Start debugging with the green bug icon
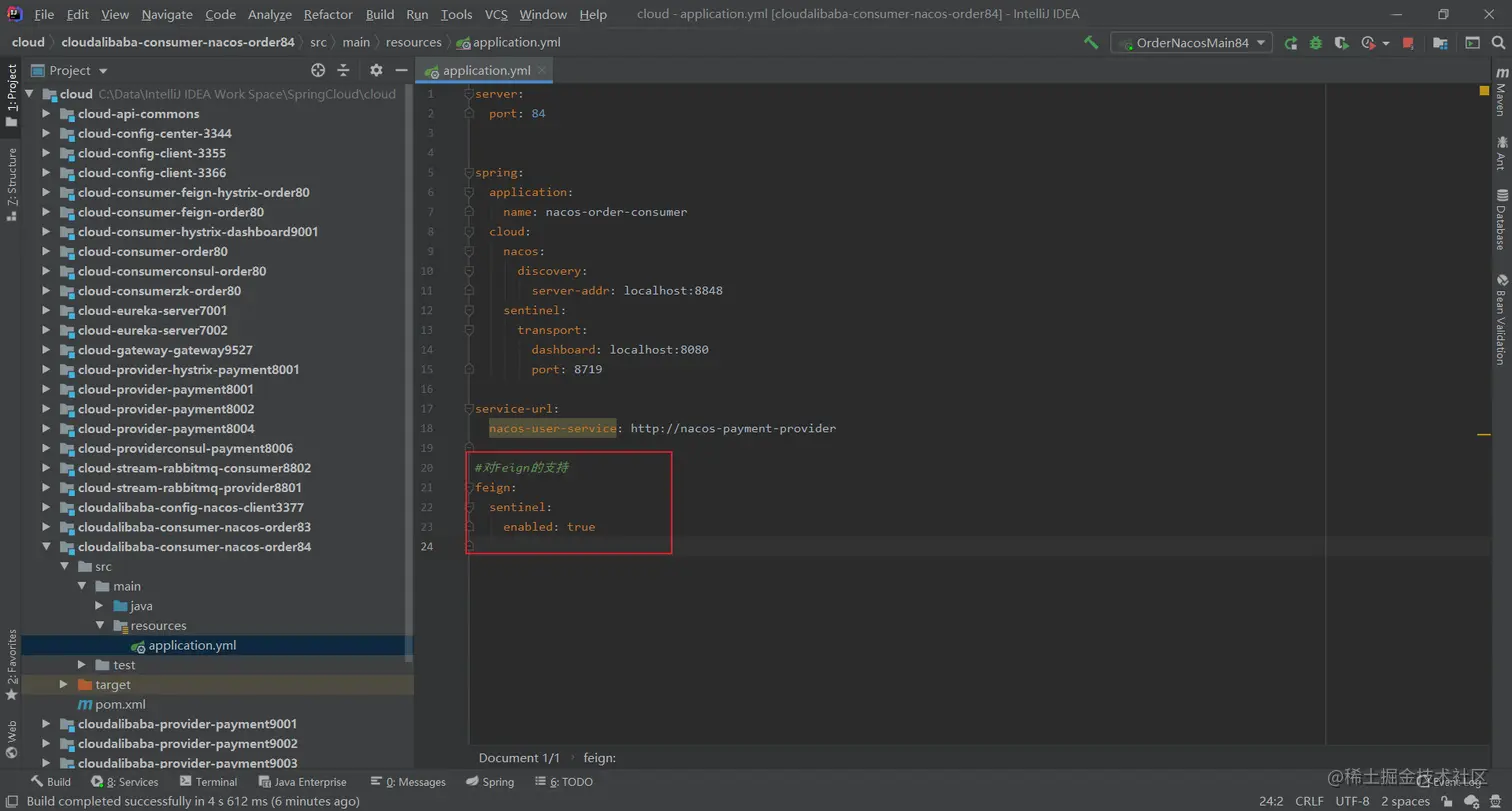The image size is (1512, 811). pyautogui.click(x=1316, y=43)
